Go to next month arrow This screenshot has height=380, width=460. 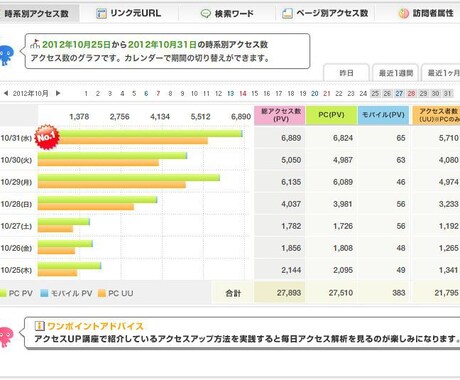pyautogui.click(x=58, y=93)
